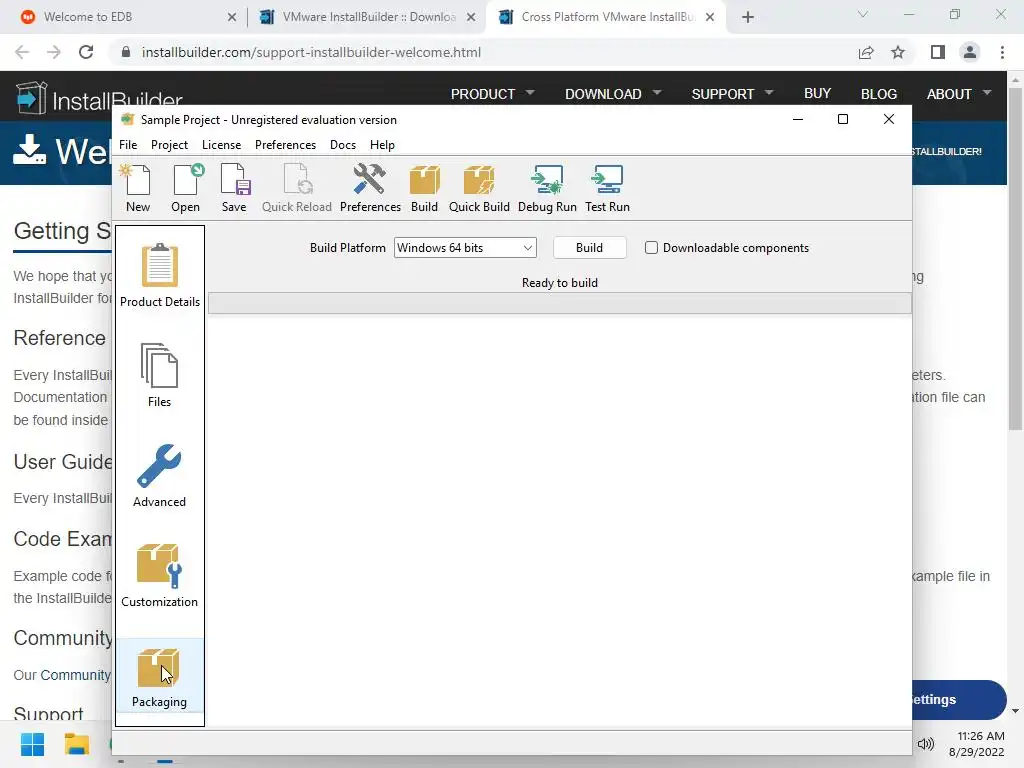Image resolution: width=1024 pixels, height=768 pixels.
Task: Create a New project from toolbar
Action: pyautogui.click(x=138, y=188)
